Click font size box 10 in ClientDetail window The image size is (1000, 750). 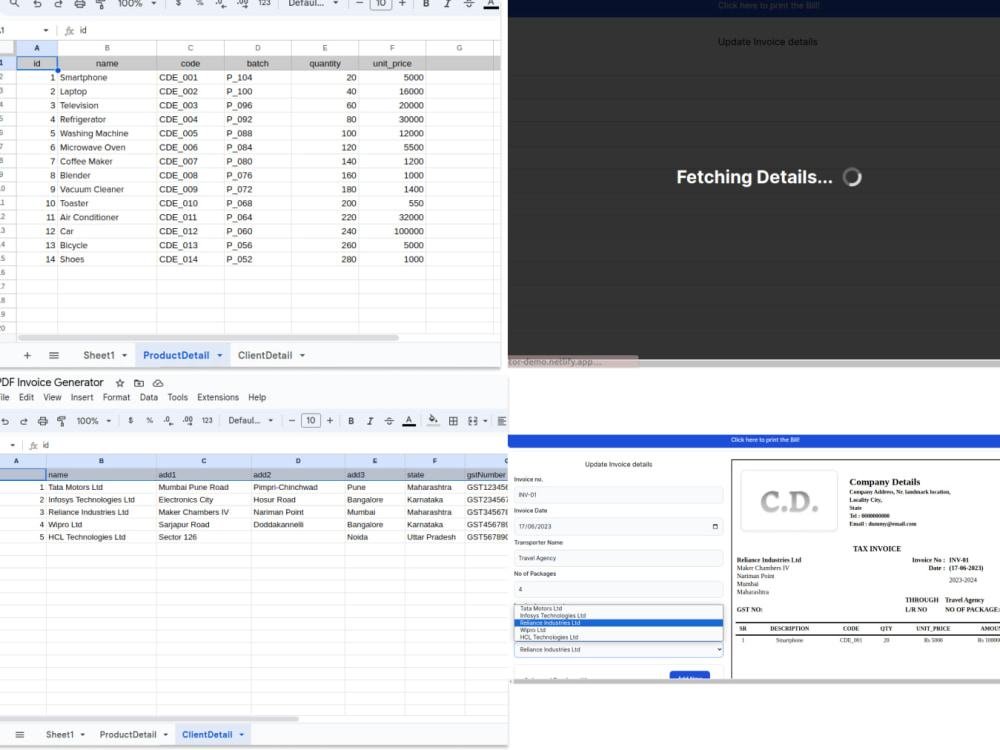coord(311,421)
